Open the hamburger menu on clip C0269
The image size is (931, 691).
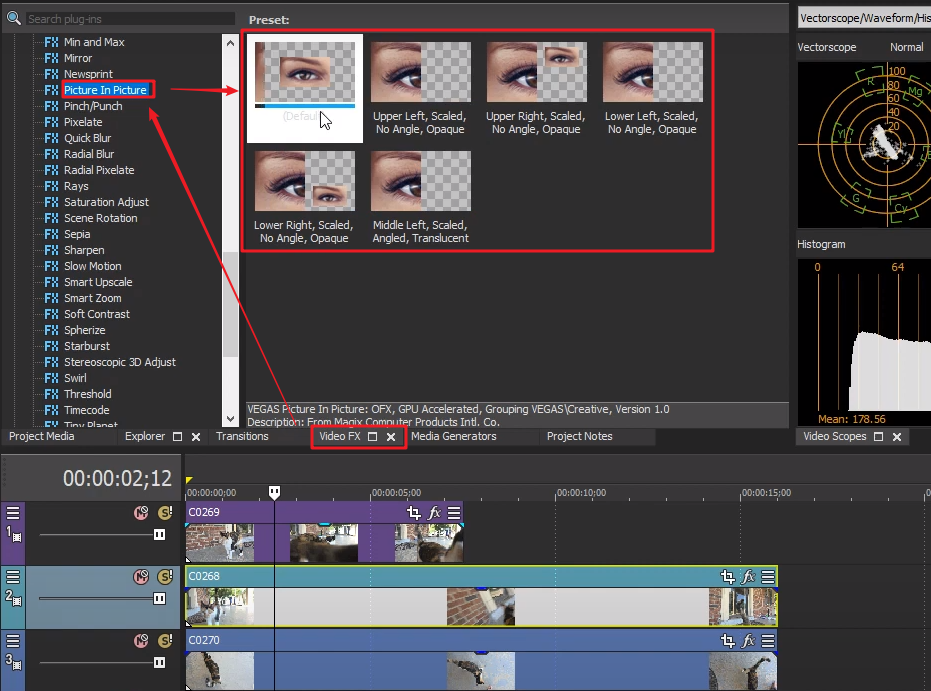pos(454,512)
